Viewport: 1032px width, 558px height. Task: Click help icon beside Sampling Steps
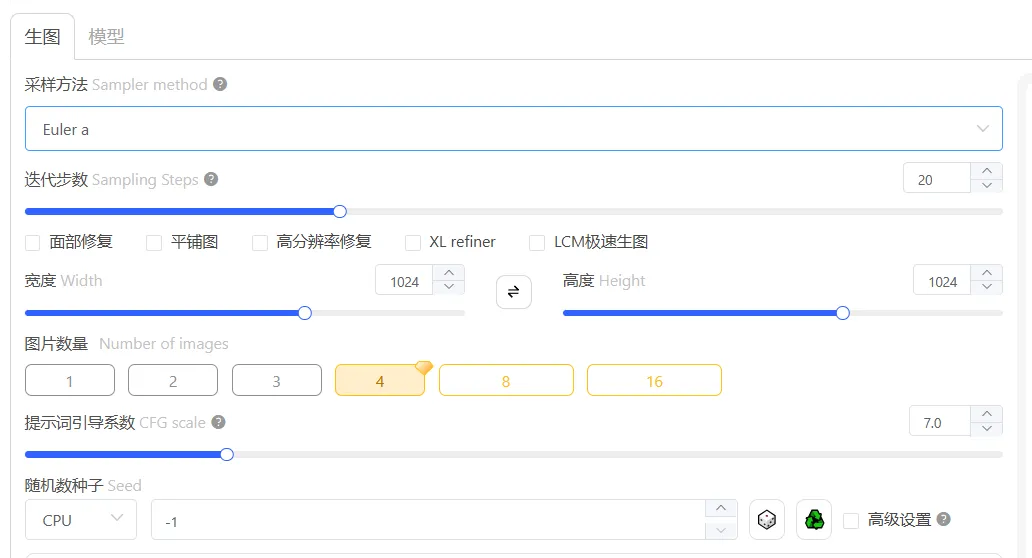point(211,179)
